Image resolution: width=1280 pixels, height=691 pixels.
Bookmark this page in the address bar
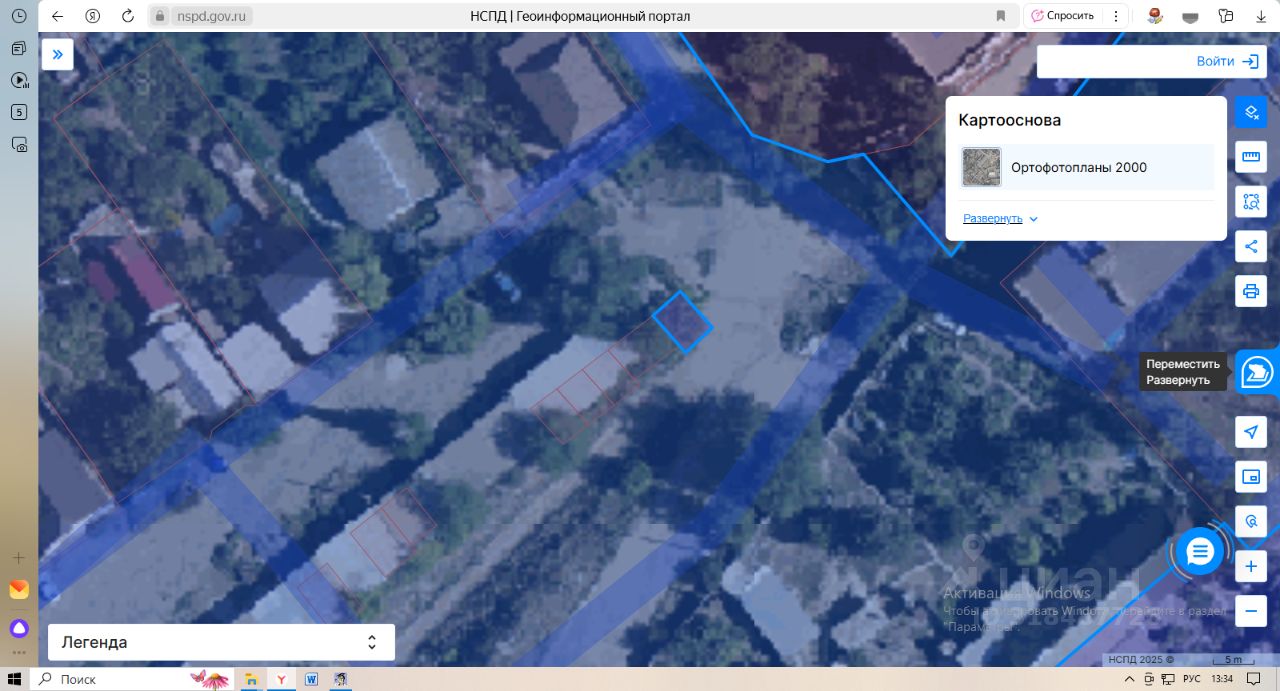(1000, 16)
